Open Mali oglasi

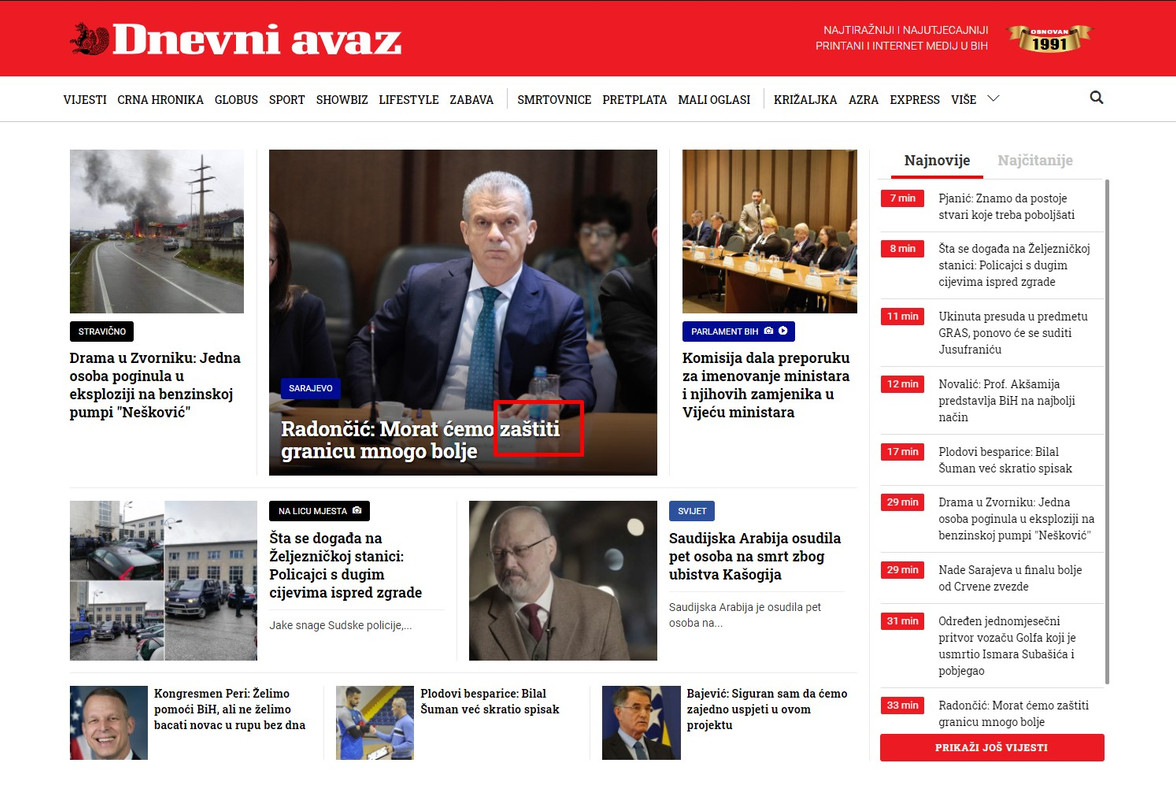pos(714,99)
